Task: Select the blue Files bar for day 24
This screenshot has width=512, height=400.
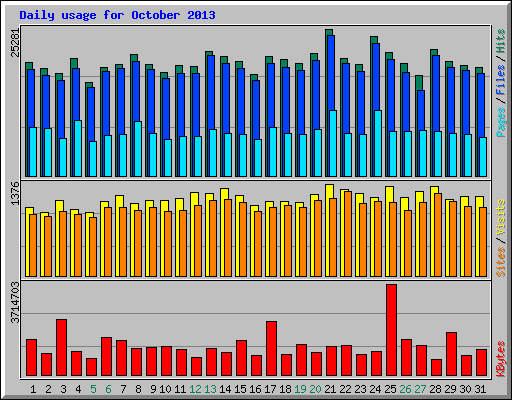Action: [x=376, y=77]
